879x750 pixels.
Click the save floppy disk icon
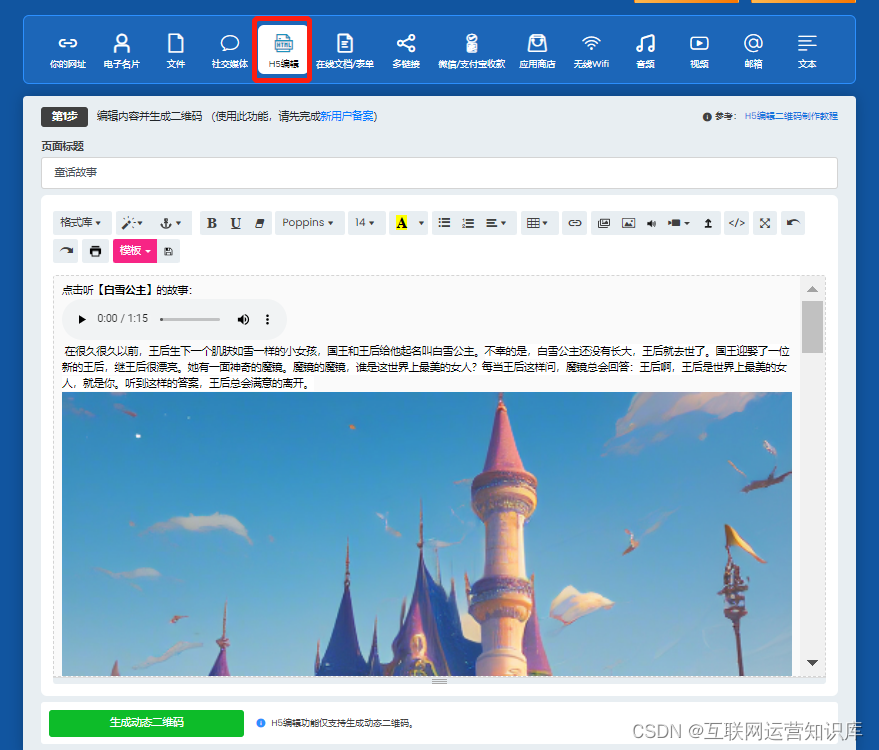click(168, 251)
